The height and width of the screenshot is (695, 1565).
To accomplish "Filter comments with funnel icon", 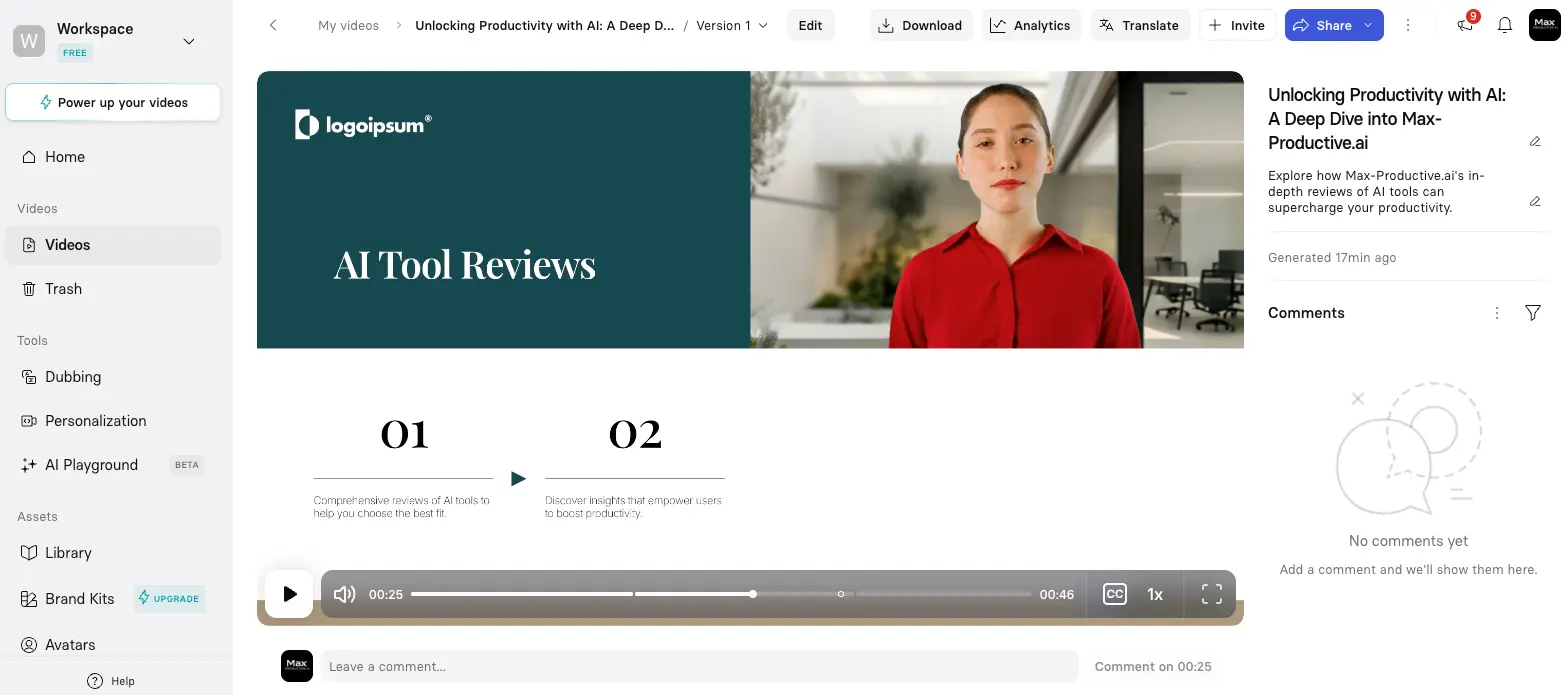I will [1533, 313].
